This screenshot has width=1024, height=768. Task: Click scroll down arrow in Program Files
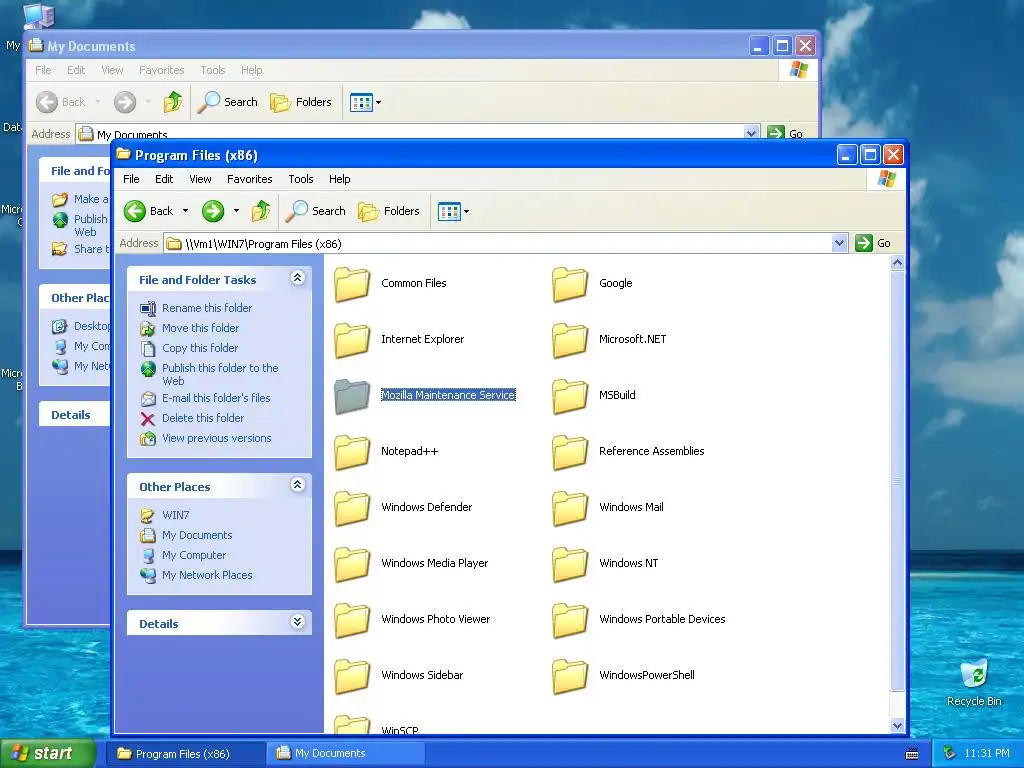897,725
